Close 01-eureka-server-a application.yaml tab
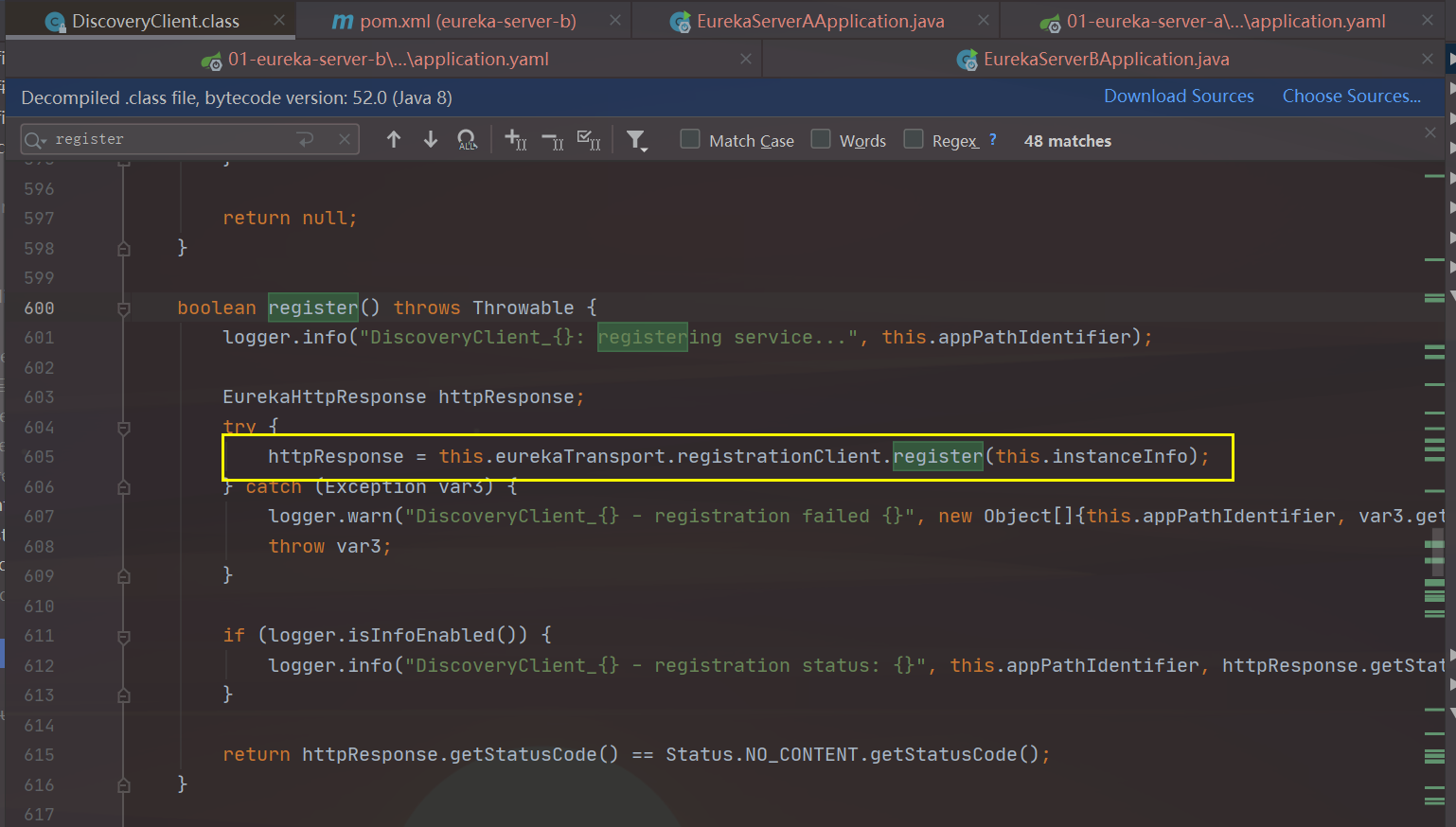Image resolution: width=1456 pixels, height=827 pixels. [x=1428, y=20]
